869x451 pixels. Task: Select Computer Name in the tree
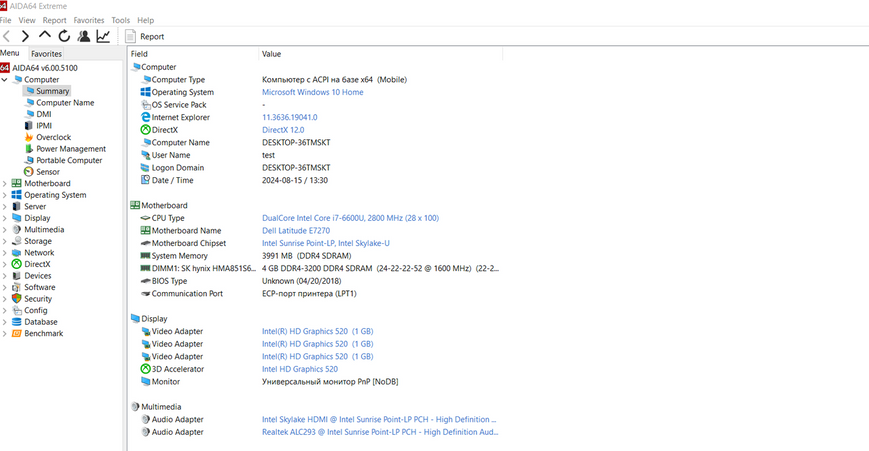65,102
